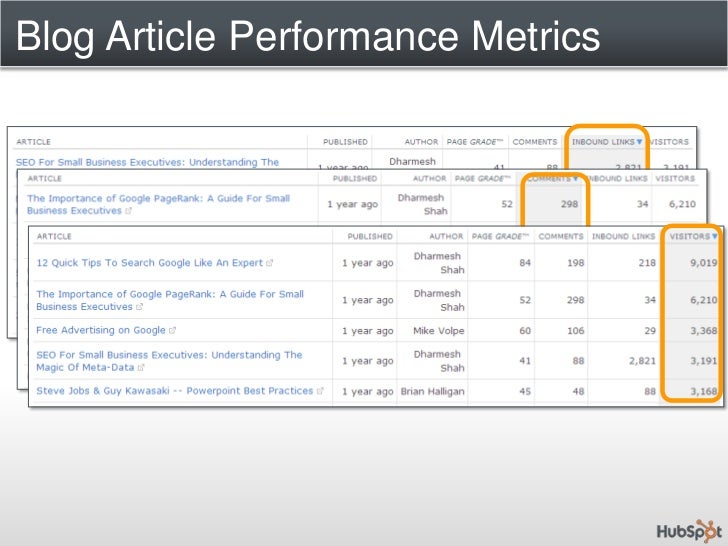
Task: Select inbound links value 218
Action: [647, 263]
